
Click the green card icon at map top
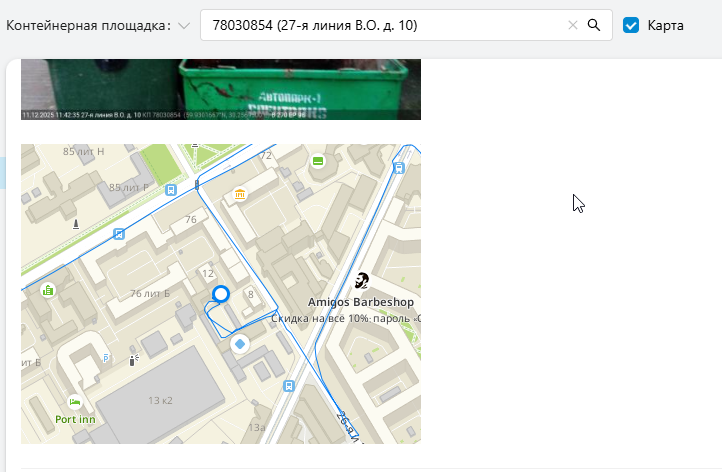click(318, 161)
